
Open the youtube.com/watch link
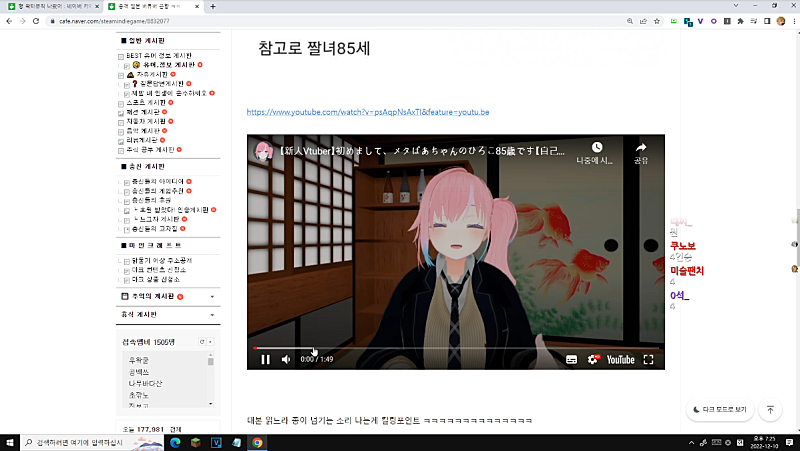tap(368, 112)
